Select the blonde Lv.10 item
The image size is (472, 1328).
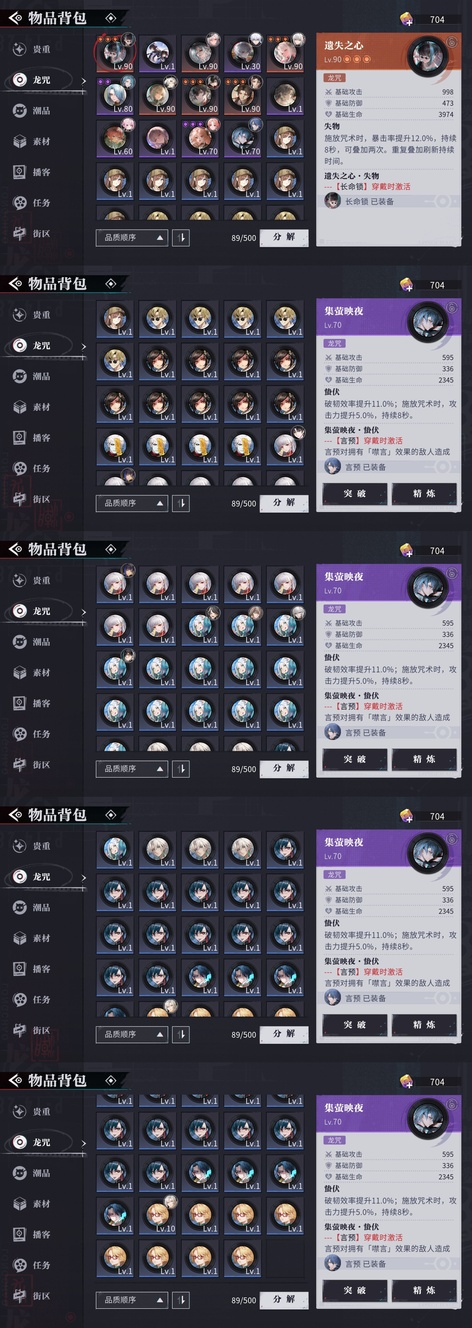[x=156, y=1214]
